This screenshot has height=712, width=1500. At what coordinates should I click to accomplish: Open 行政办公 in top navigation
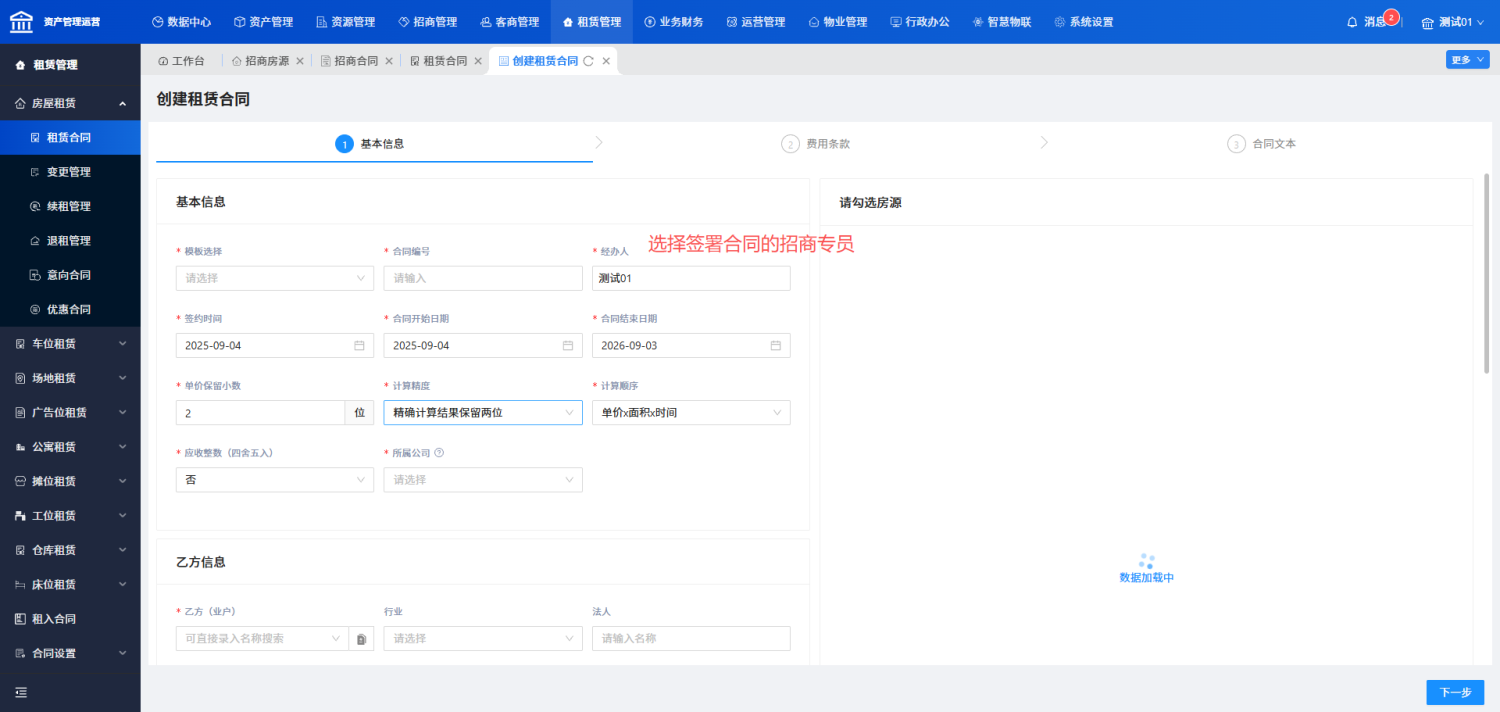(x=919, y=22)
